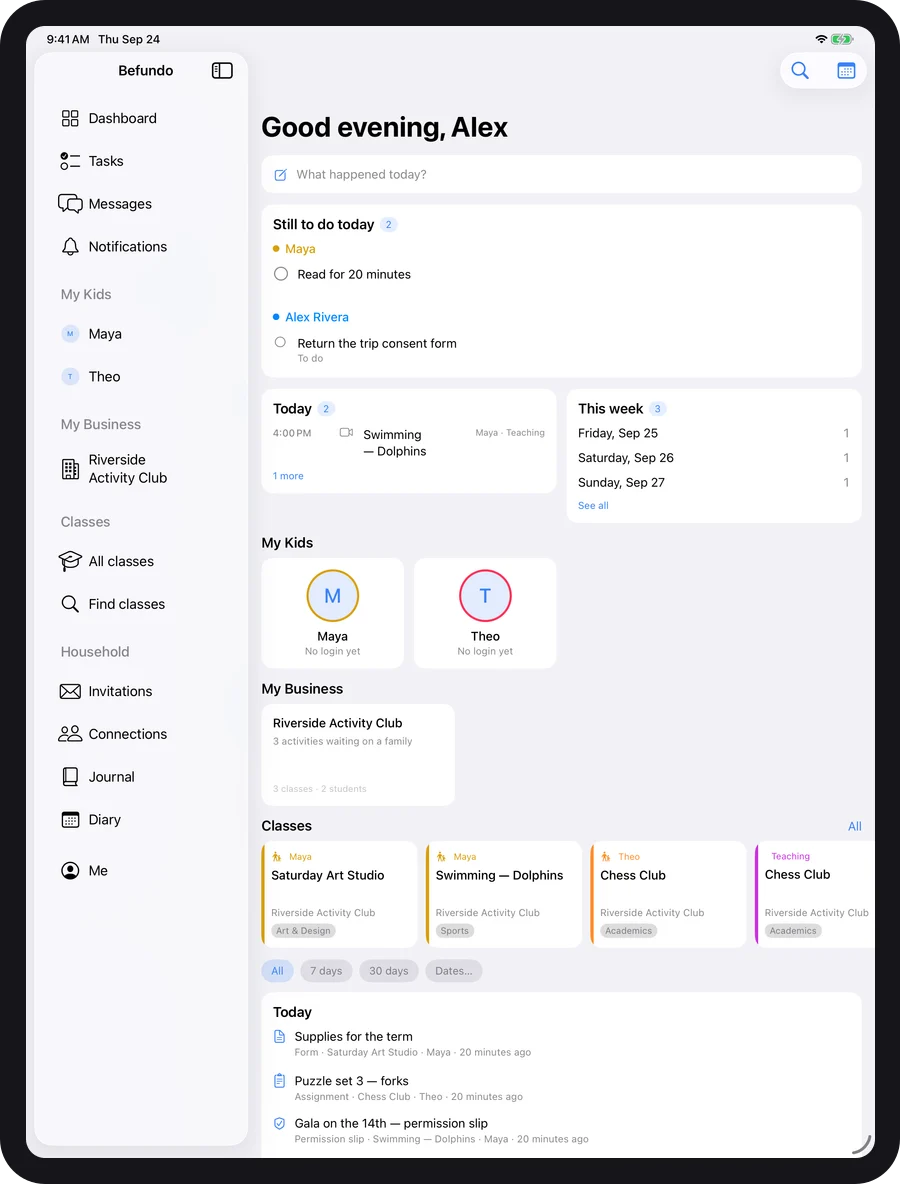Click the video camera icon beside Swimming
The width and height of the screenshot is (900, 1184).
(347, 433)
